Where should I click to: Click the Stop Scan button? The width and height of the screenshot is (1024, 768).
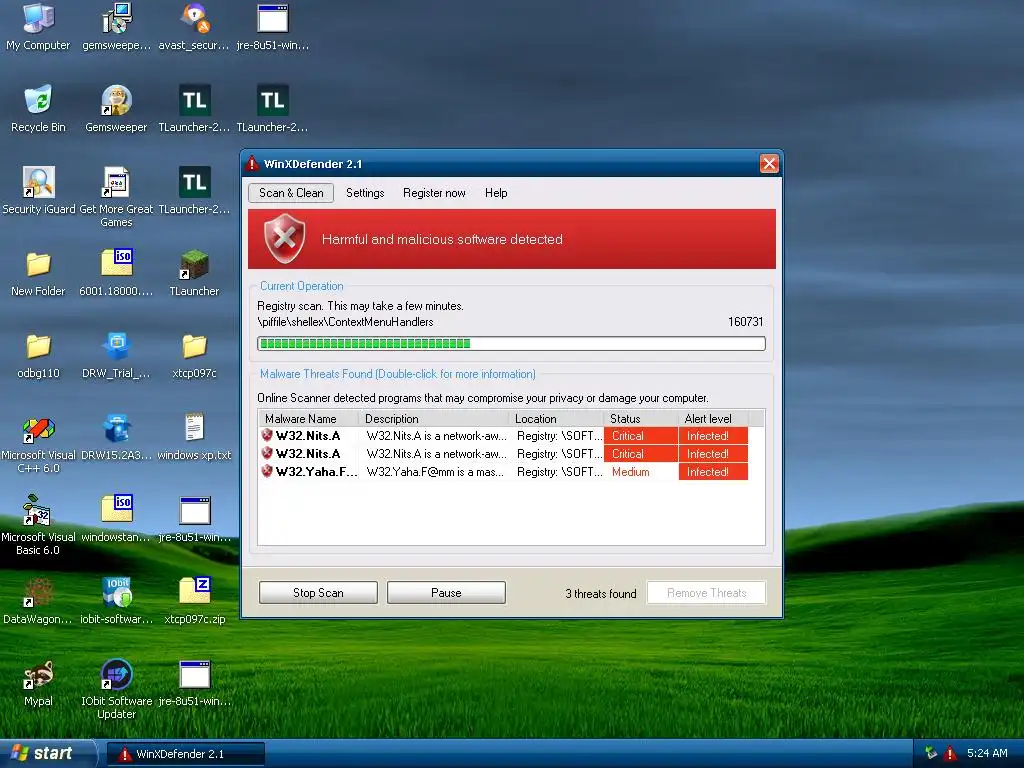(318, 592)
